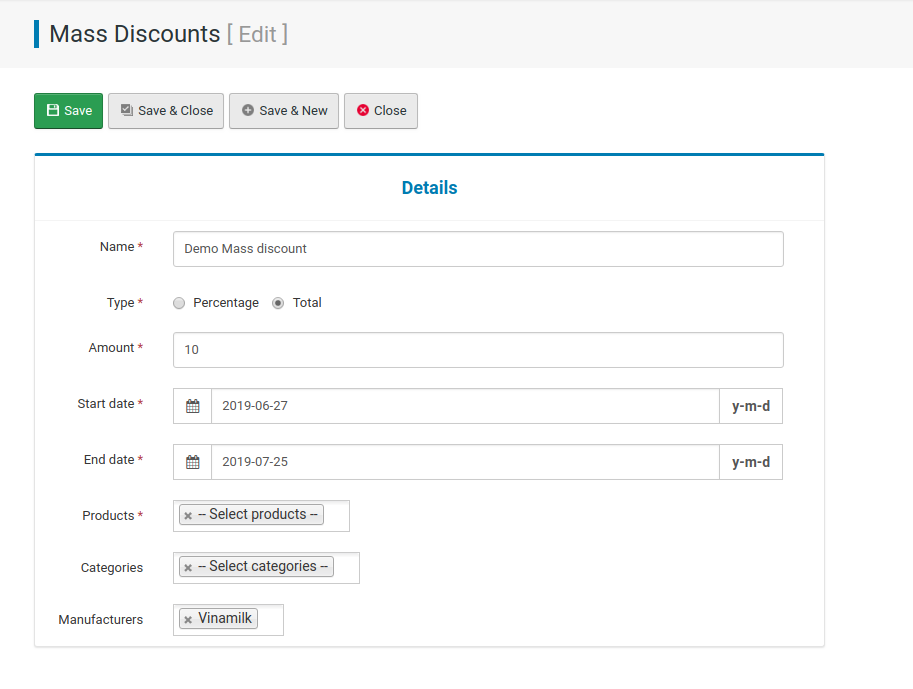The height and width of the screenshot is (689, 913).
Task: Remove the Select categories tag
Action: pyautogui.click(x=188, y=567)
